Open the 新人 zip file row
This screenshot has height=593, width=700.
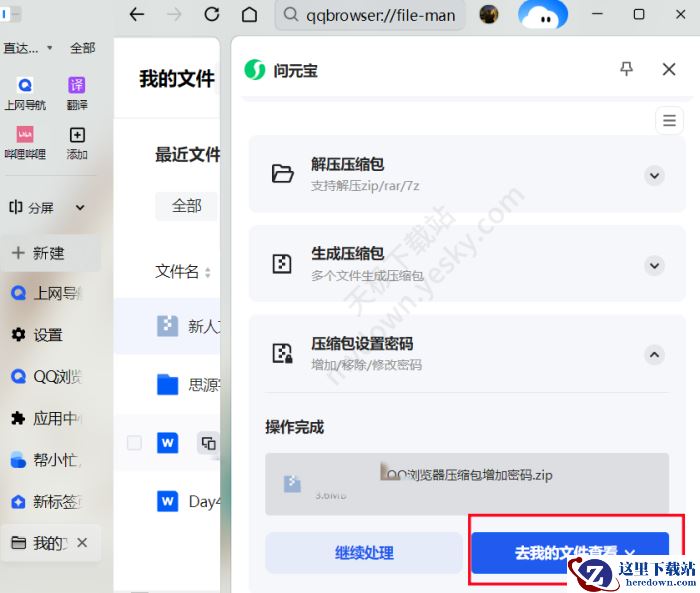[168, 326]
